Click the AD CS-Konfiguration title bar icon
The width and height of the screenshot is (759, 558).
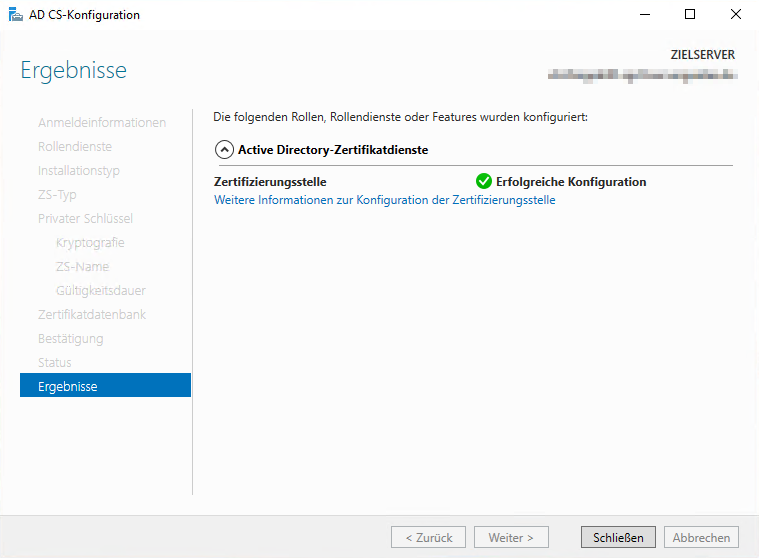pos(15,15)
